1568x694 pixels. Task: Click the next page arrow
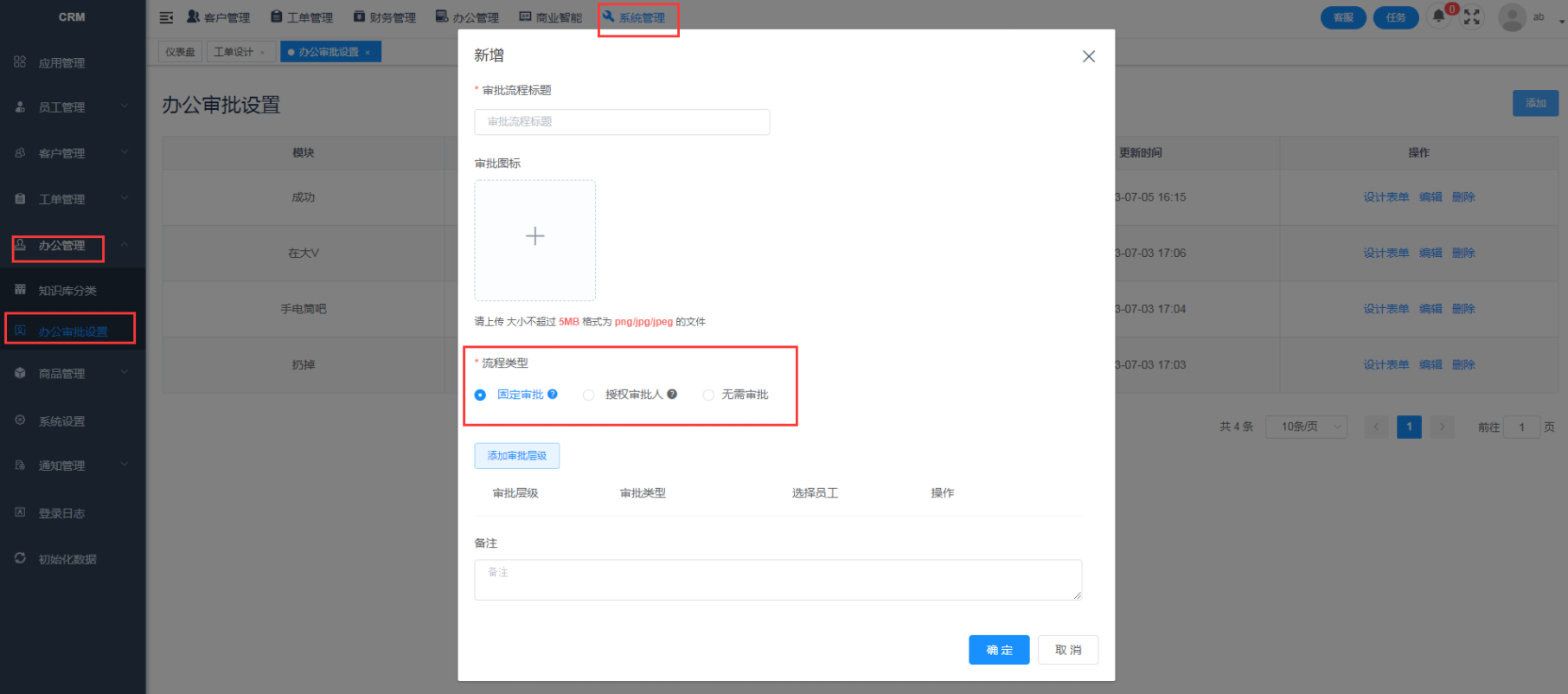pos(1442,427)
